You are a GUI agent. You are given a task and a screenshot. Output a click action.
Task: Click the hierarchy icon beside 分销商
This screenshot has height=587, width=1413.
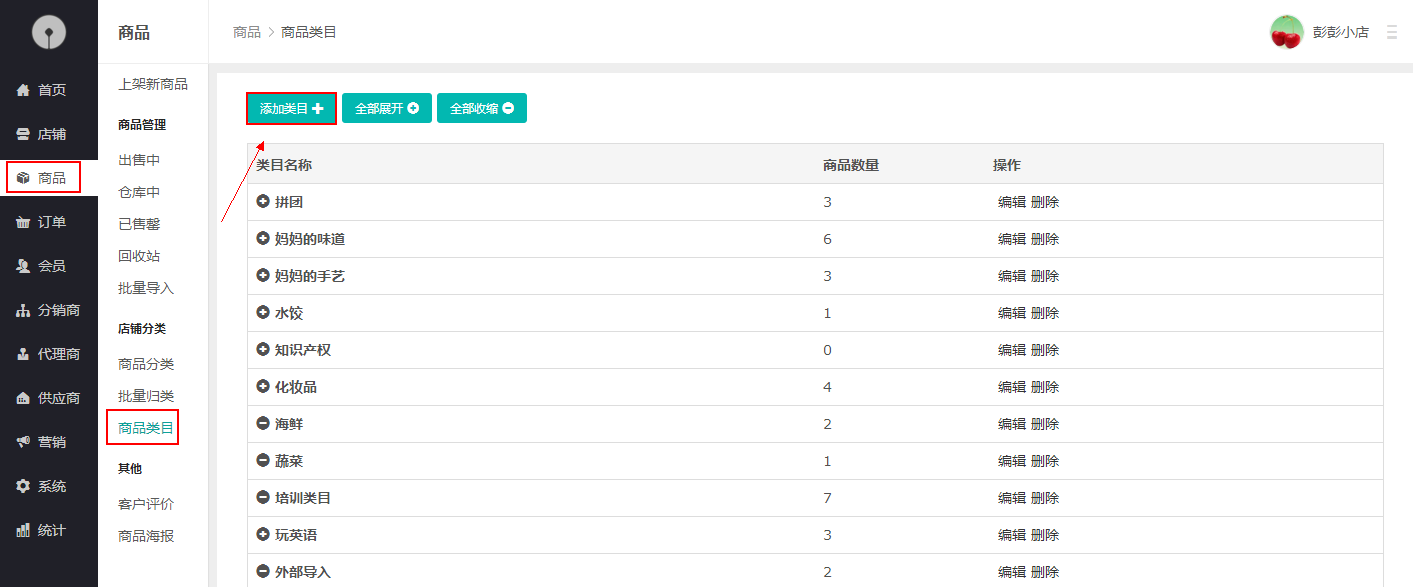[x=23, y=310]
